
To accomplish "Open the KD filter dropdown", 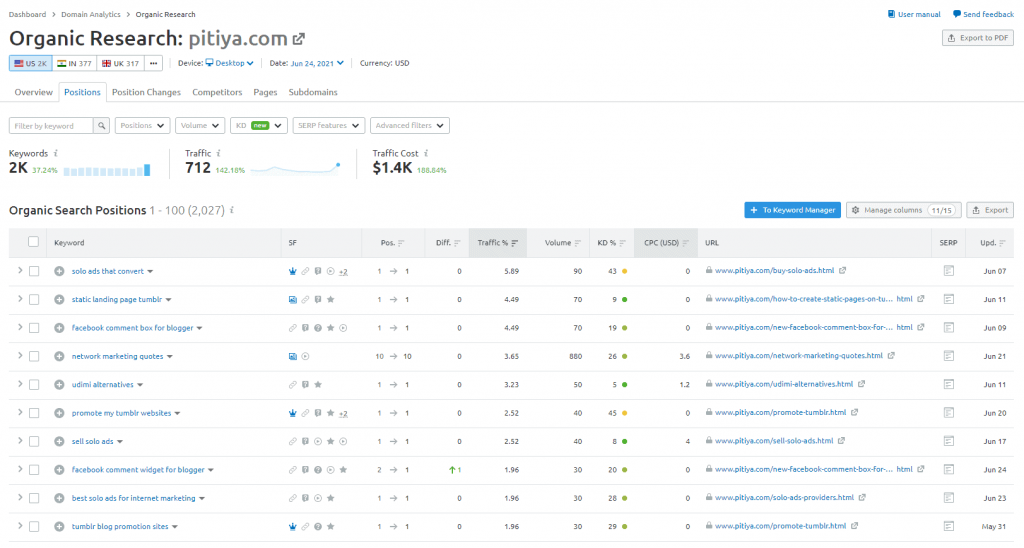I will click(259, 125).
